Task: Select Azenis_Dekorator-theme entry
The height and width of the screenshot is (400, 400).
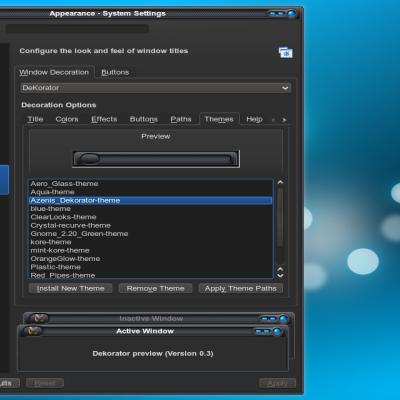Action: click(x=151, y=200)
